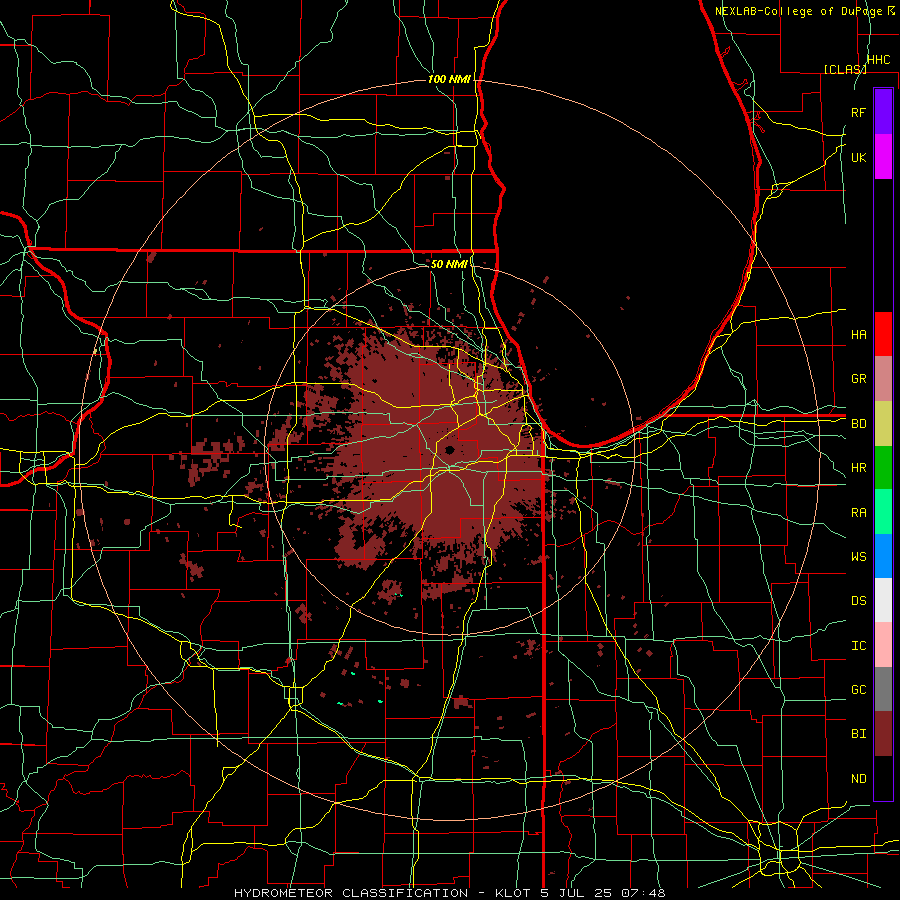Click the GR pink legend swatch
Image resolution: width=900 pixels, height=900 pixels.
pos(883,379)
